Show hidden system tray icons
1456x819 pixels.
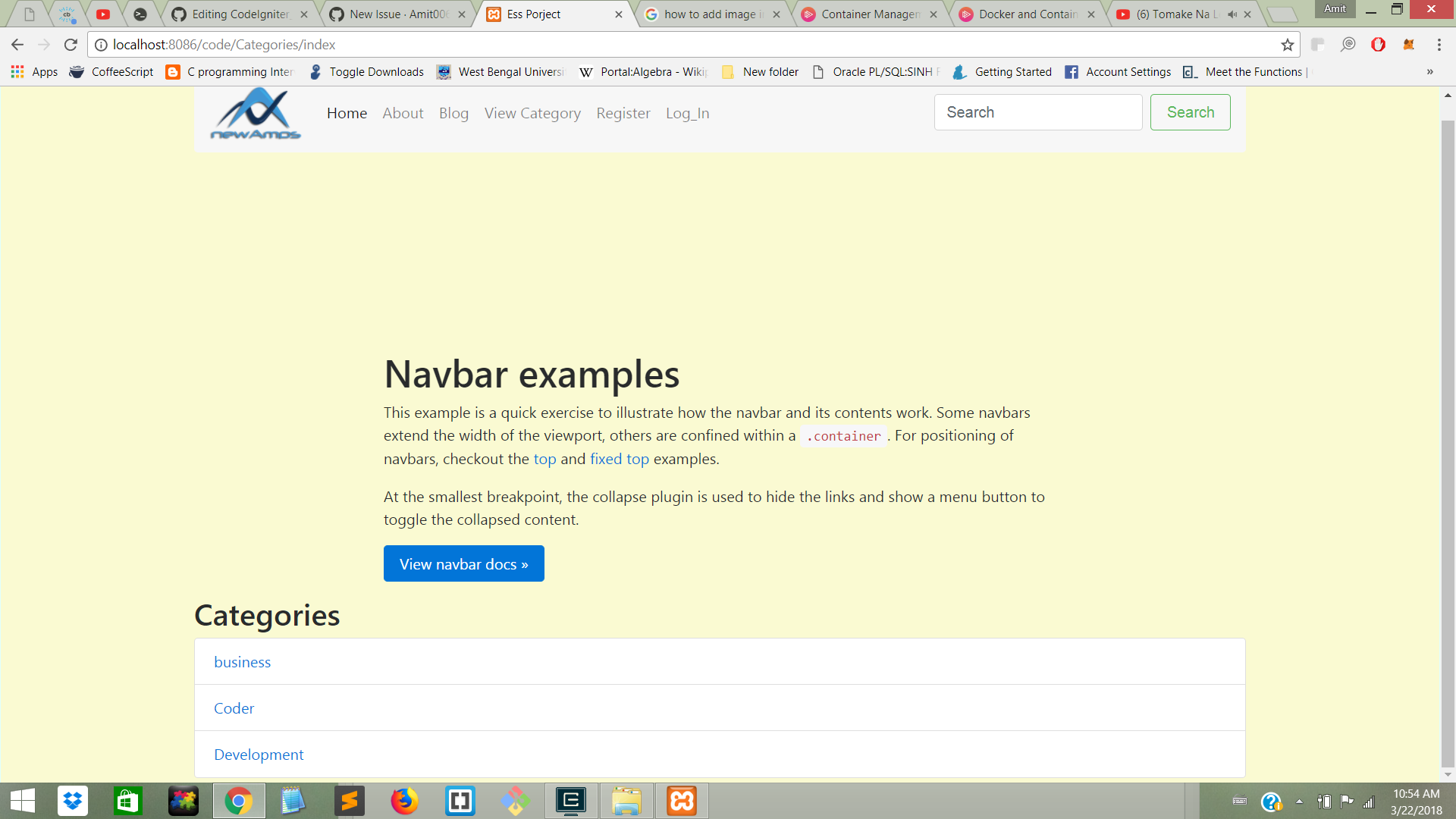[x=1299, y=802]
